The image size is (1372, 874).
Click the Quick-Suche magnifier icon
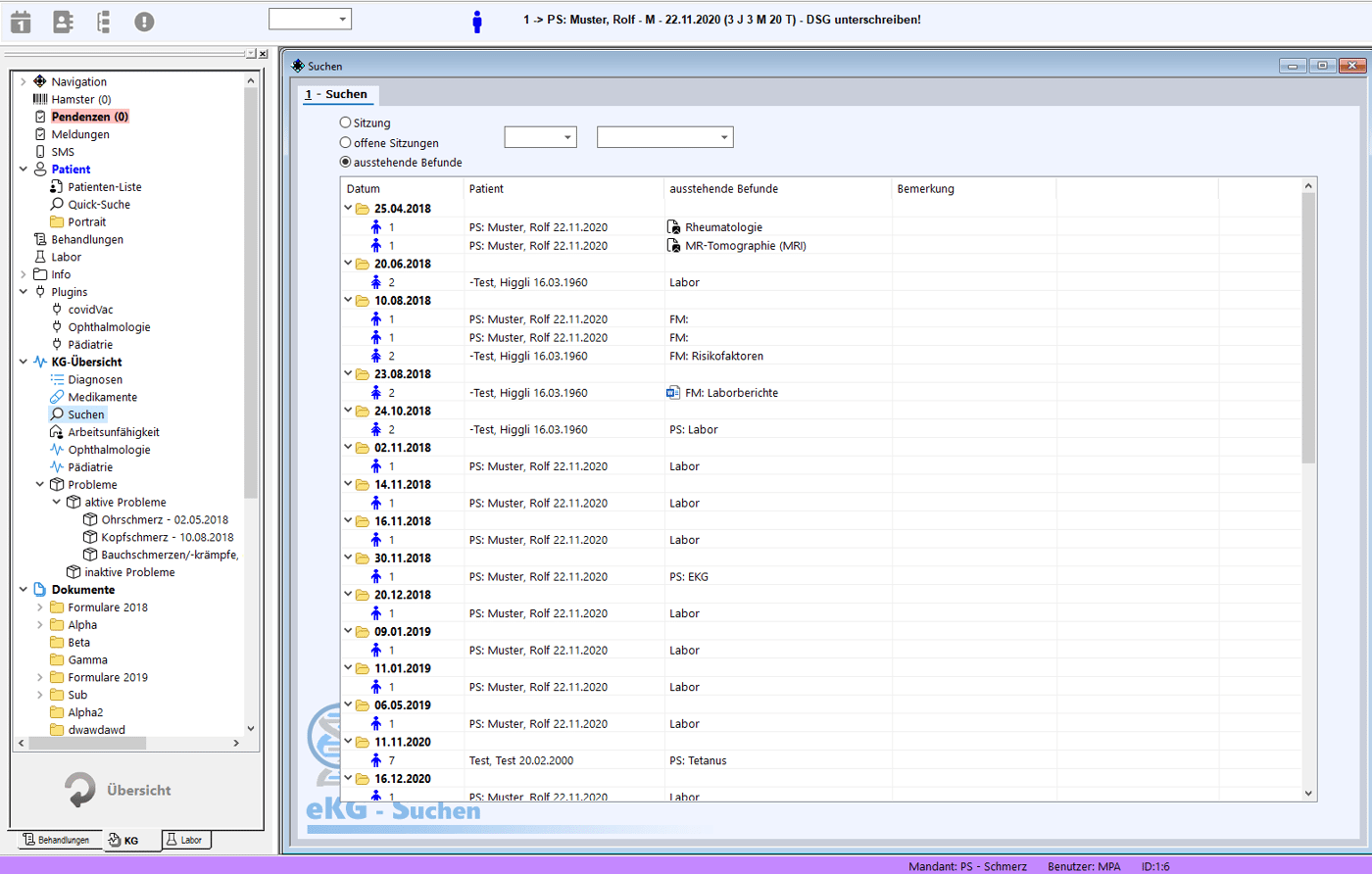[x=57, y=204]
